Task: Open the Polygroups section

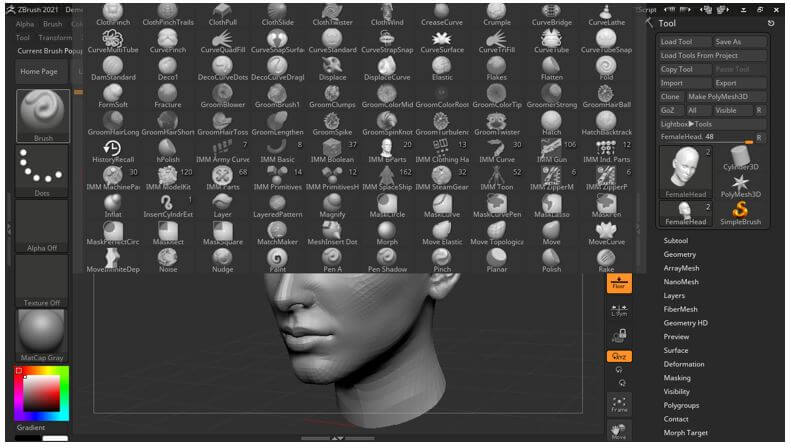Action: click(x=681, y=405)
